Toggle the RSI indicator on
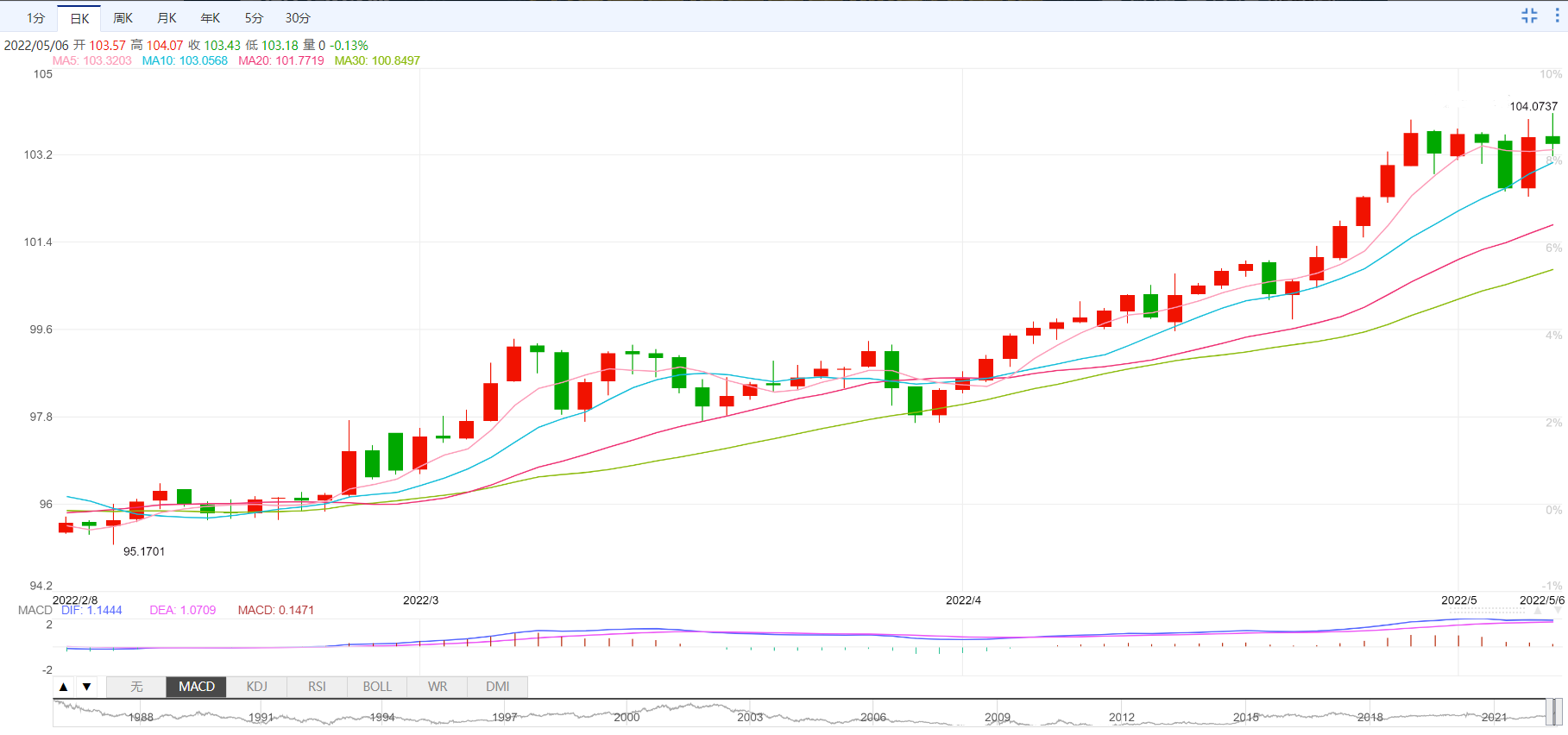The height and width of the screenshot is (735, 1568). (x=317, y=687)
